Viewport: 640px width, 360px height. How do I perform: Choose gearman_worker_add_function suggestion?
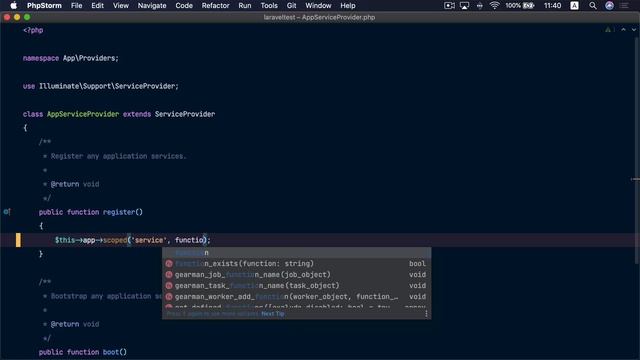tap(296, 297)
